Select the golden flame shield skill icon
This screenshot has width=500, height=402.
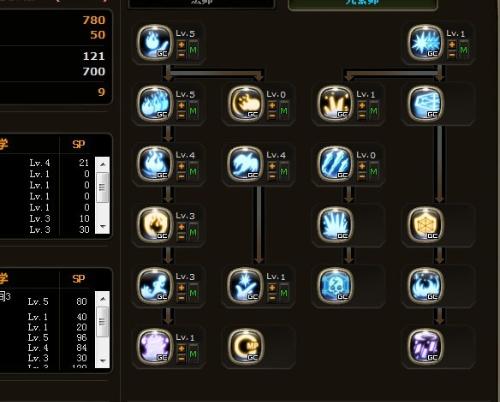(x=154, y=224)
